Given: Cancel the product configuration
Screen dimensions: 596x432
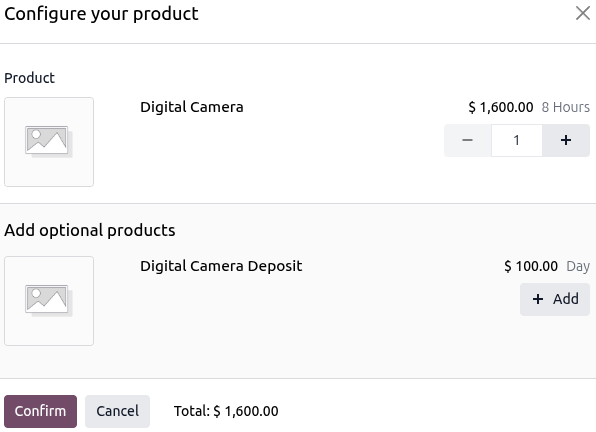Looking at the screenshot, I should pyautogui.click(x=117, y=411).
